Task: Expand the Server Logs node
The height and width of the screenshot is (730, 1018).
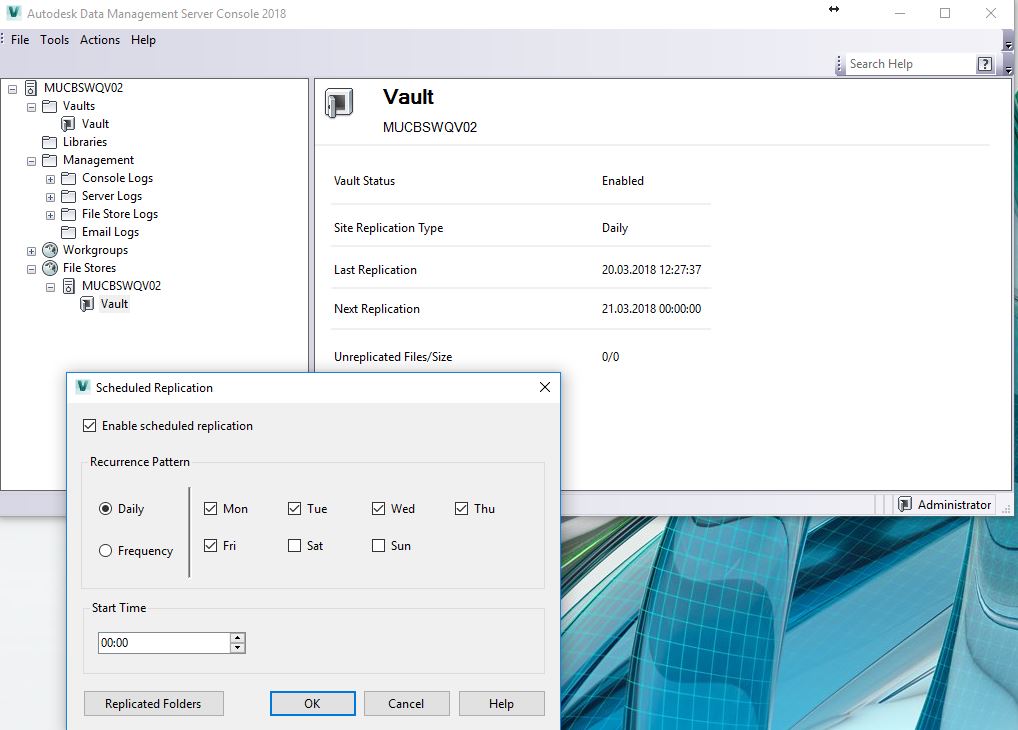Action: point(49,195)
